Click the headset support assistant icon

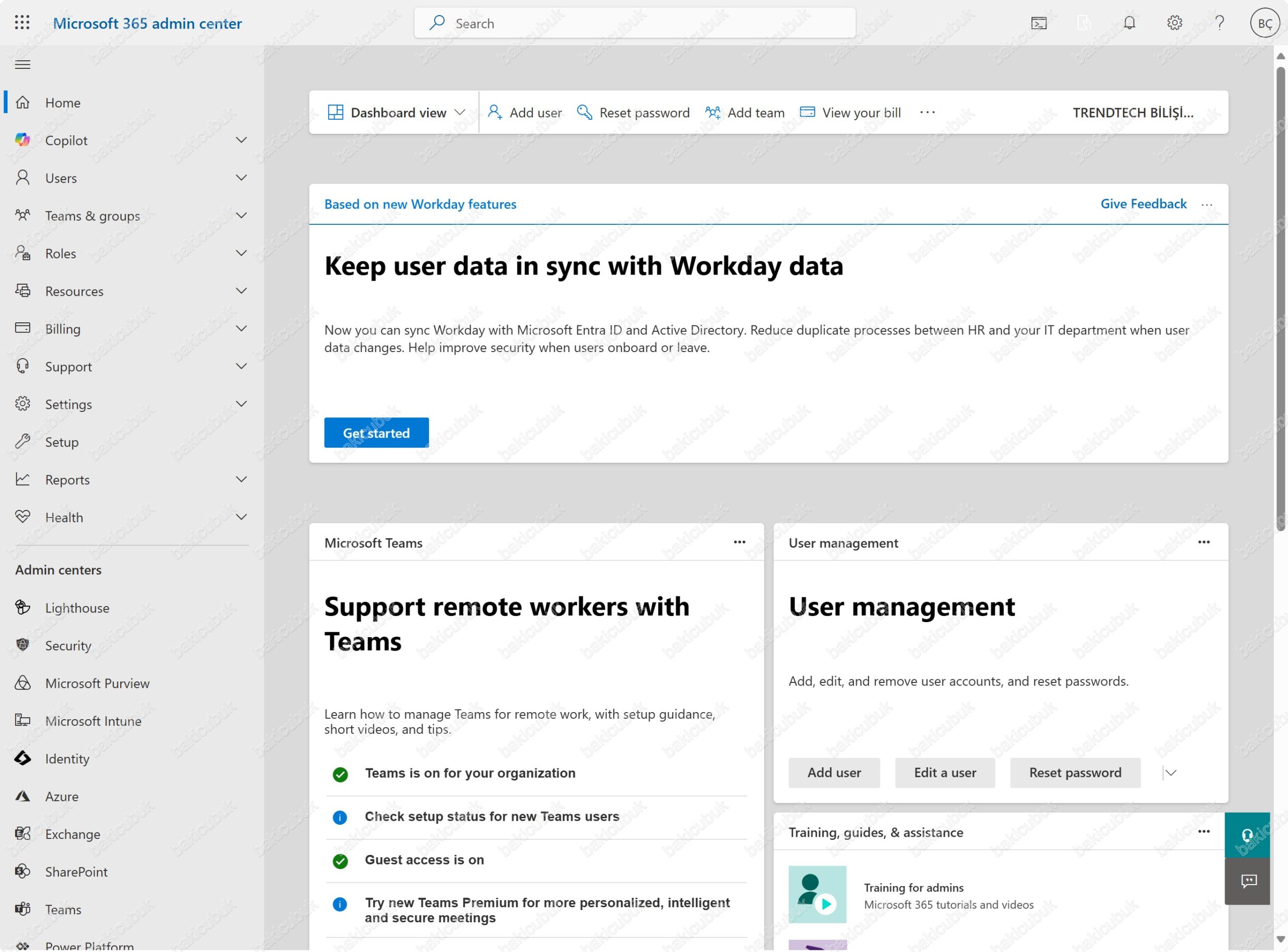[1247, 836]
